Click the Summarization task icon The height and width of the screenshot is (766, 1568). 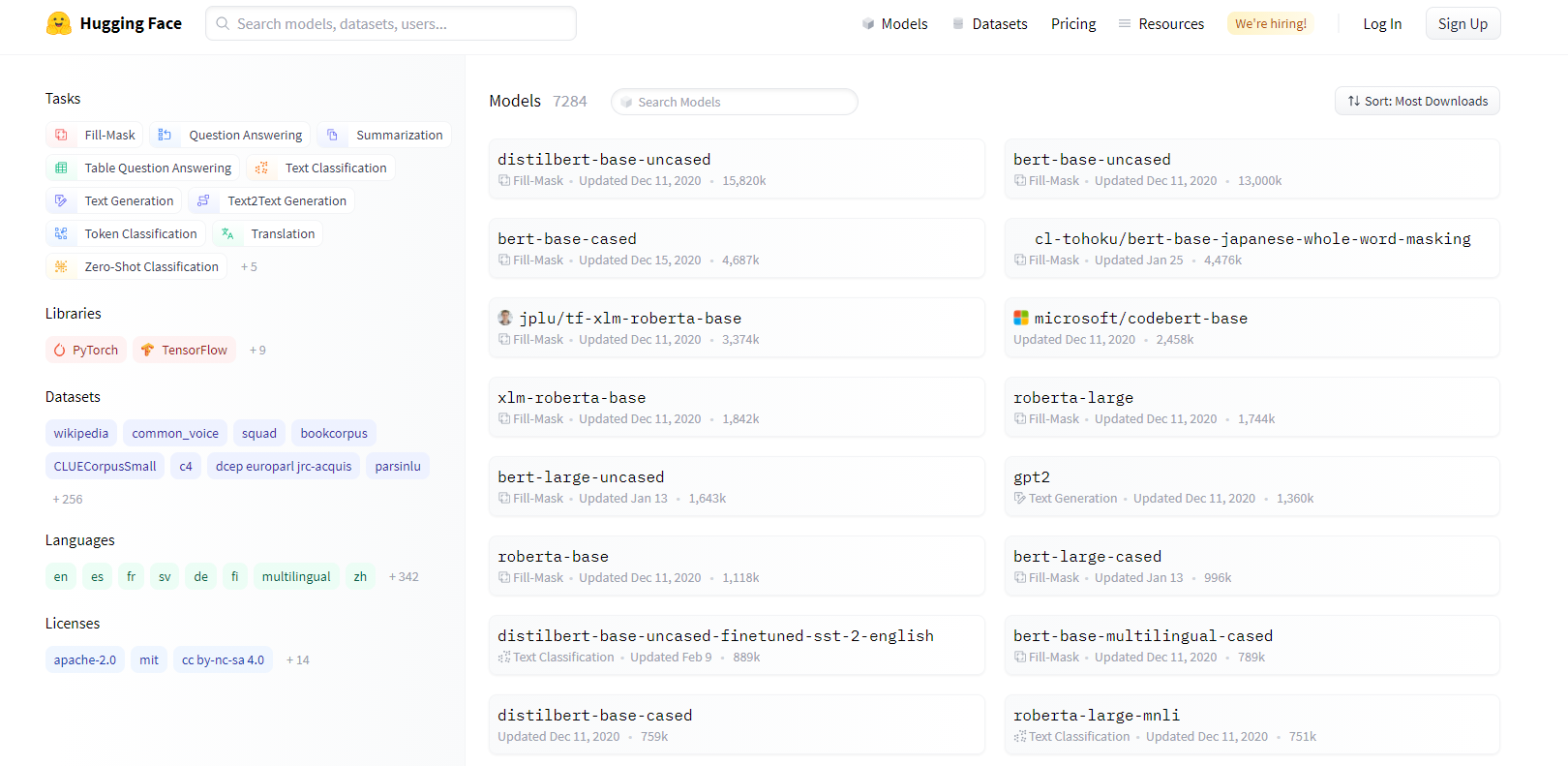[332, 135]
